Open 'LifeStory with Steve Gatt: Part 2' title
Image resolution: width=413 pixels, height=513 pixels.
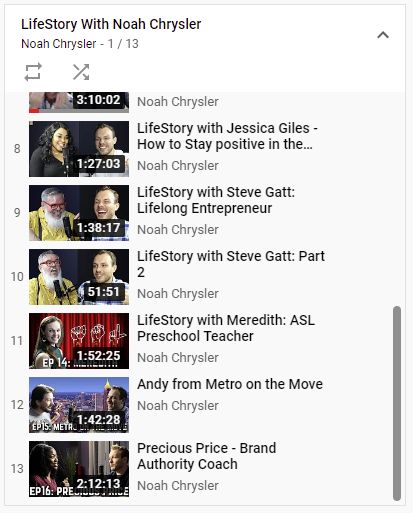pos(231,264)
